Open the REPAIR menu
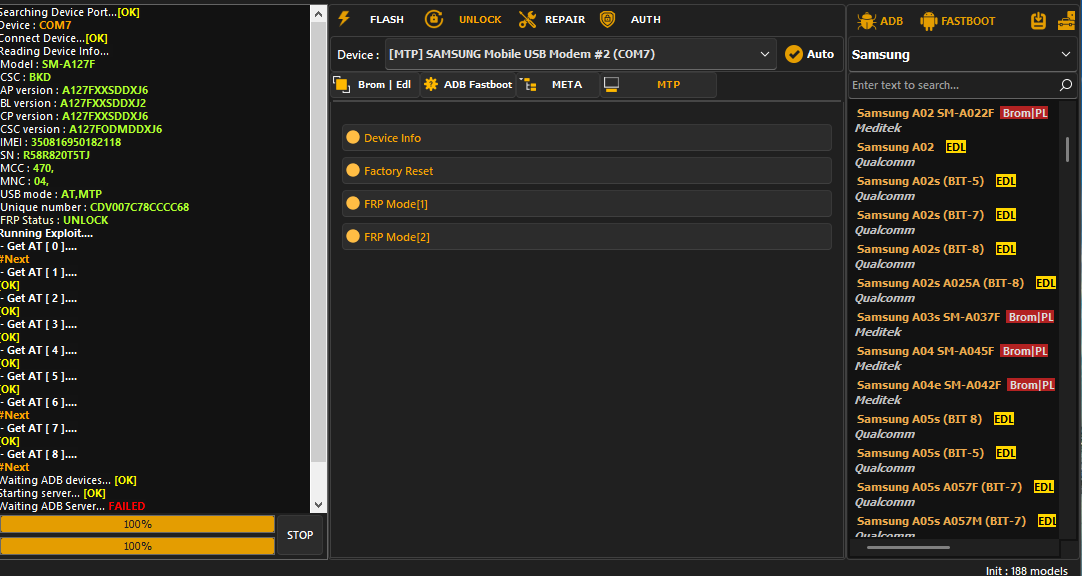This screenshot has width=1082, height=576. pos(565,19)
